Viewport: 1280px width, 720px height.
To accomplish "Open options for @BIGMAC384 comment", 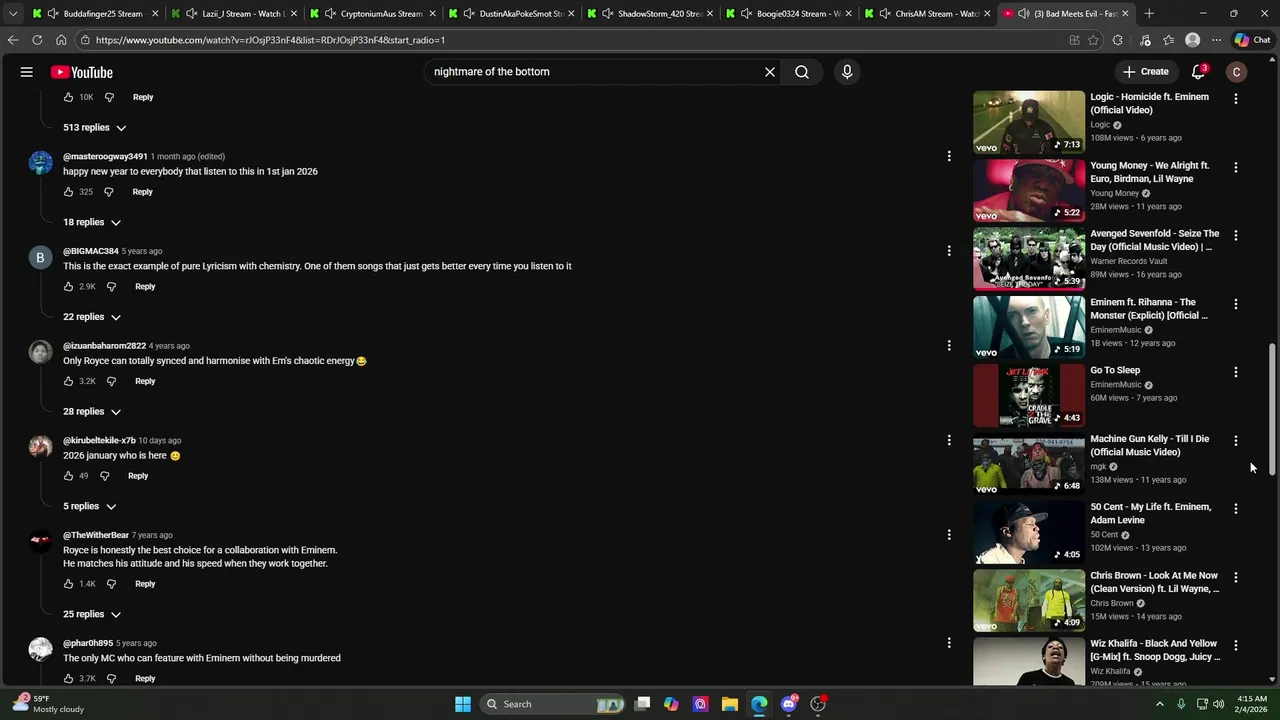I will click(x=949, y=251).
